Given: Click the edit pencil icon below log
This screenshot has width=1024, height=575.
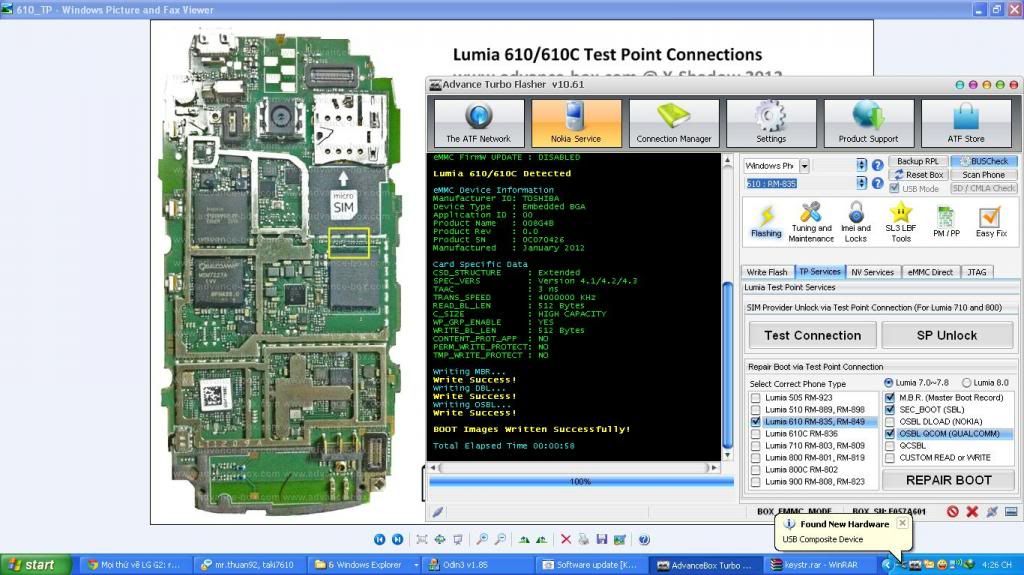Looking at the screenshot, I should click(x=438, y=512).
